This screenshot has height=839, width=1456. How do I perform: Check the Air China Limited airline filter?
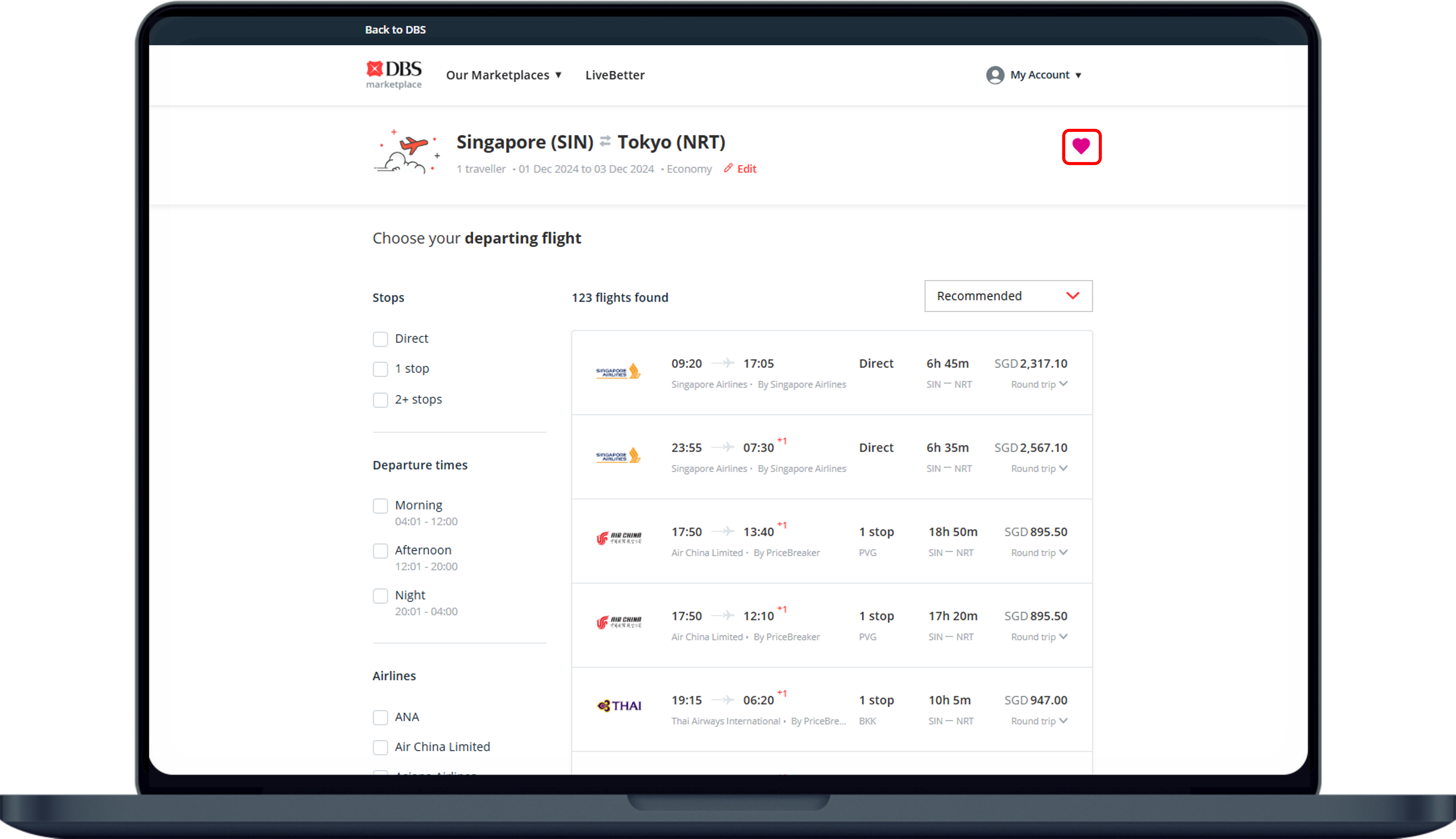point(380,747)
